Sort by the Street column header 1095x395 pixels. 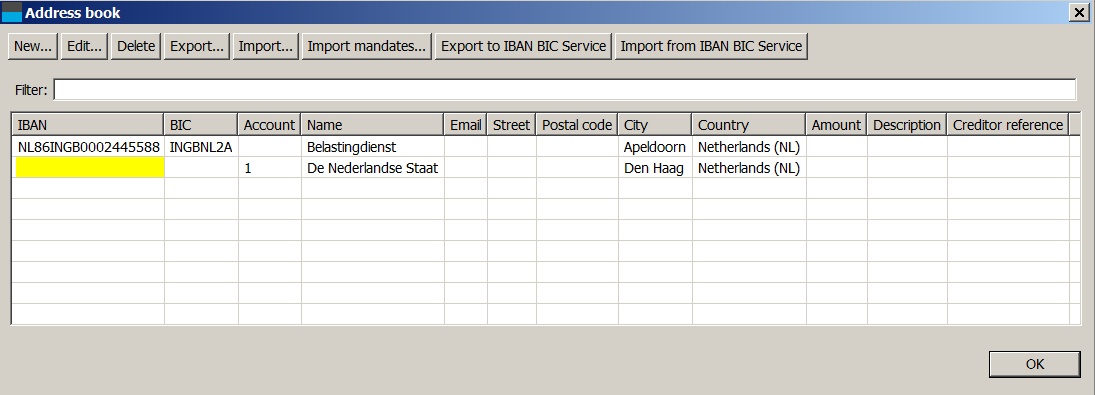point(512,125)
